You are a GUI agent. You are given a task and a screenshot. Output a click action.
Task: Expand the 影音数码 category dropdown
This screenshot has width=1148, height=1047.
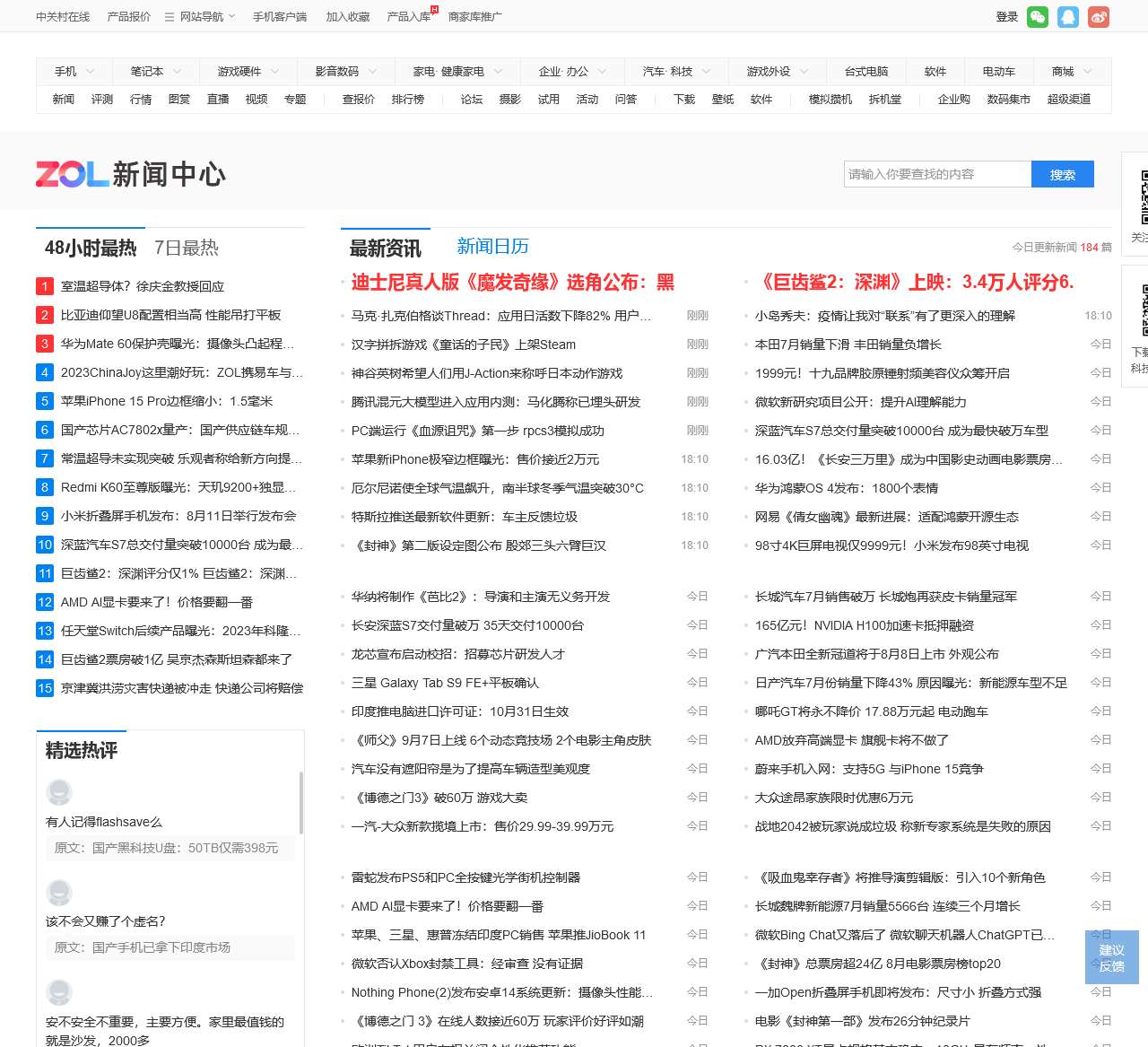tap(345, 72)
